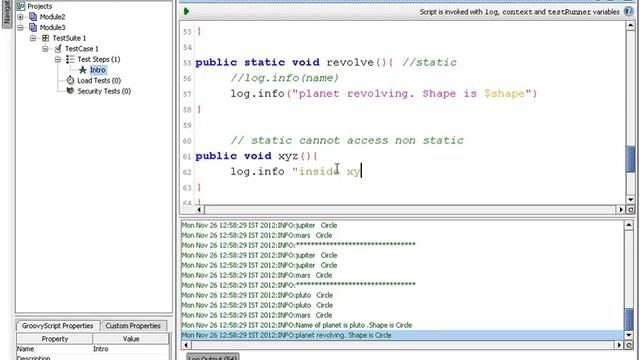Select TestSuite 1 label
This screenshot has height=360, width=640.
[x=69, y=38]
